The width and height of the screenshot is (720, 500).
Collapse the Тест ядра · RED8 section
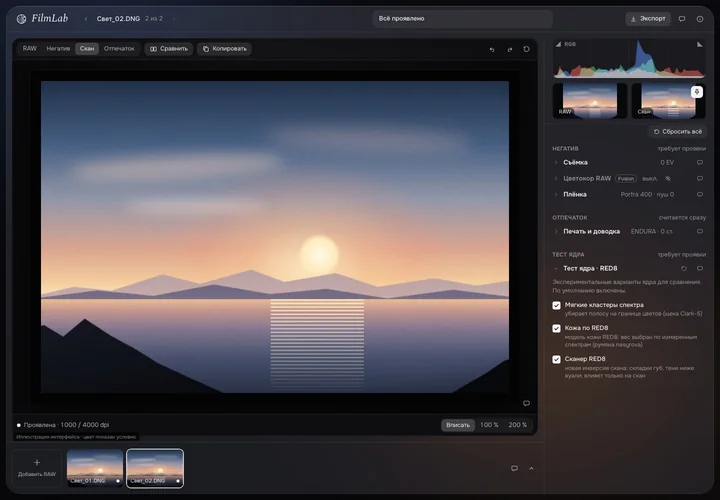pyautogui.click(x=556, y=268)
